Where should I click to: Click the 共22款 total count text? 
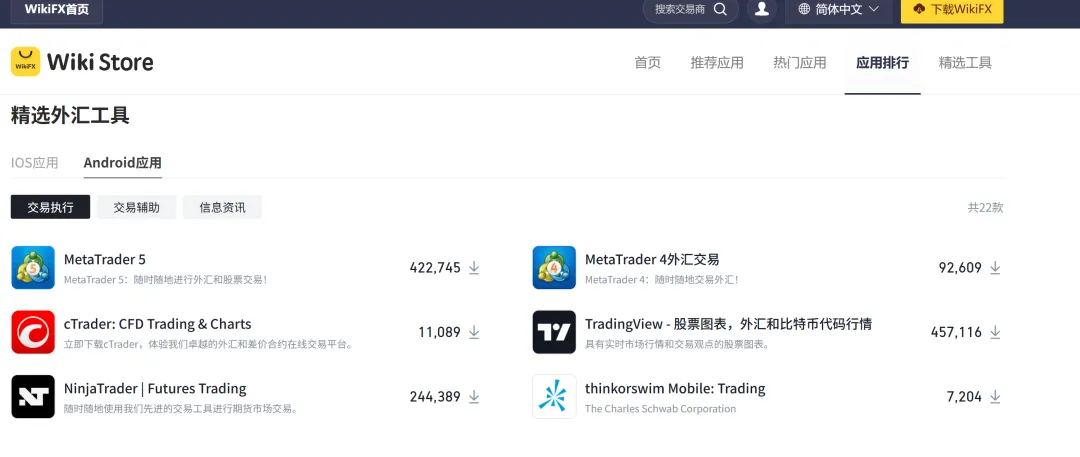tap(985, 207)
